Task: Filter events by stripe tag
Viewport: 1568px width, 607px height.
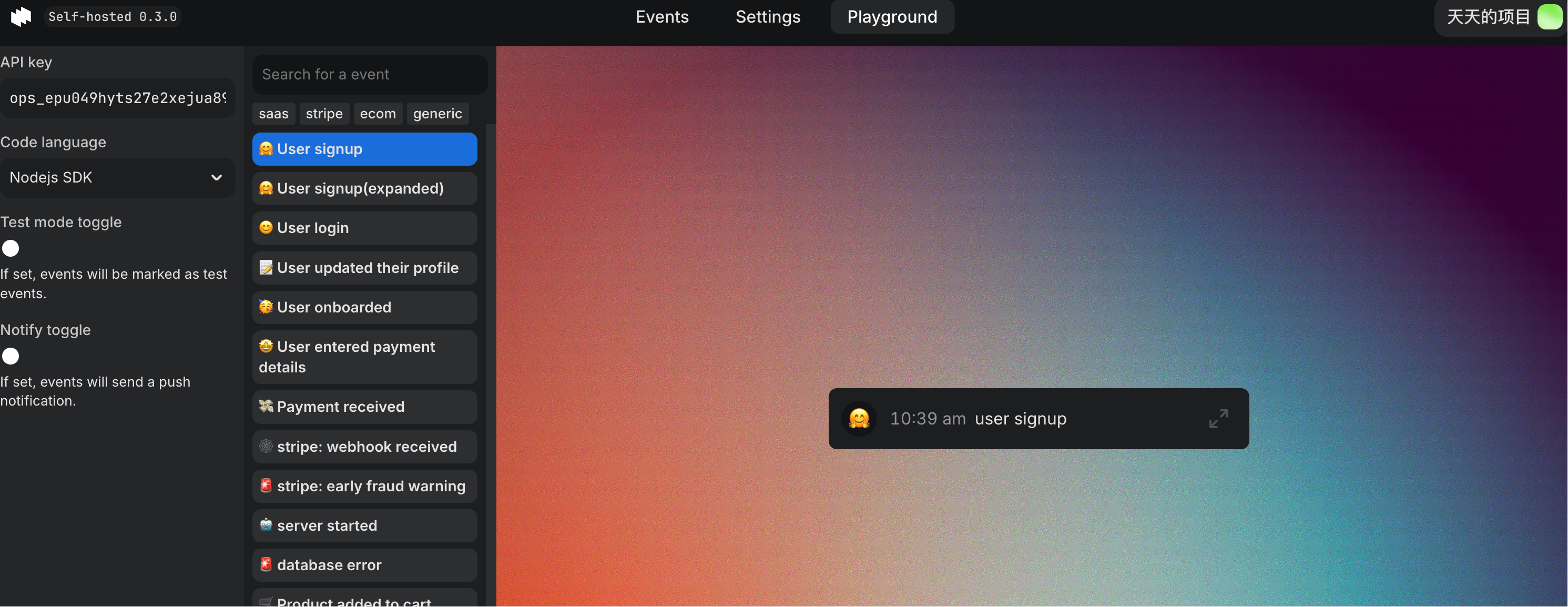Action: coord(324,114)
